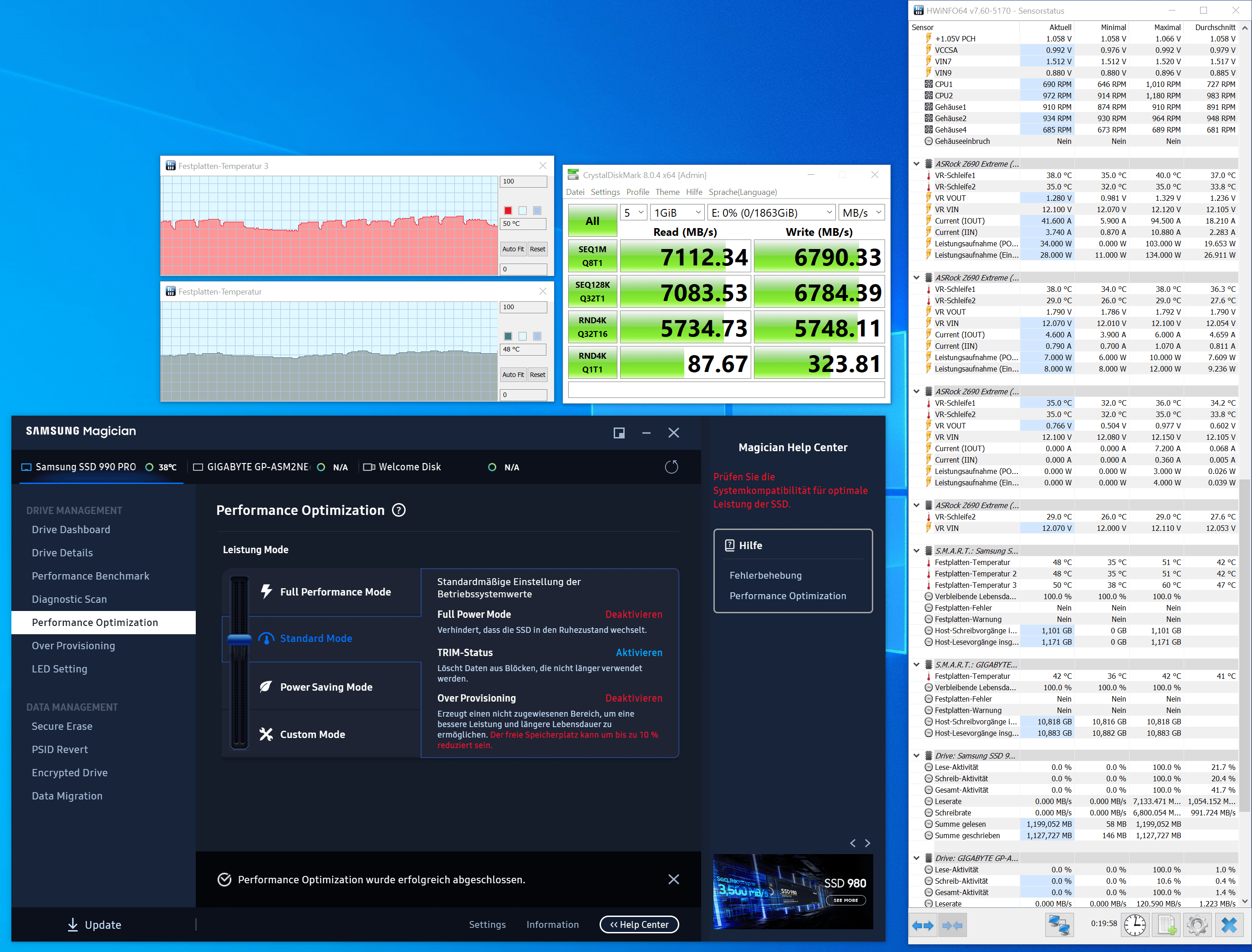This screenshot has width=1252, height=952.
Task: Click Gehäuseeinbruch sensor icon in HWiNFO
Action: [x=928, y=141]
